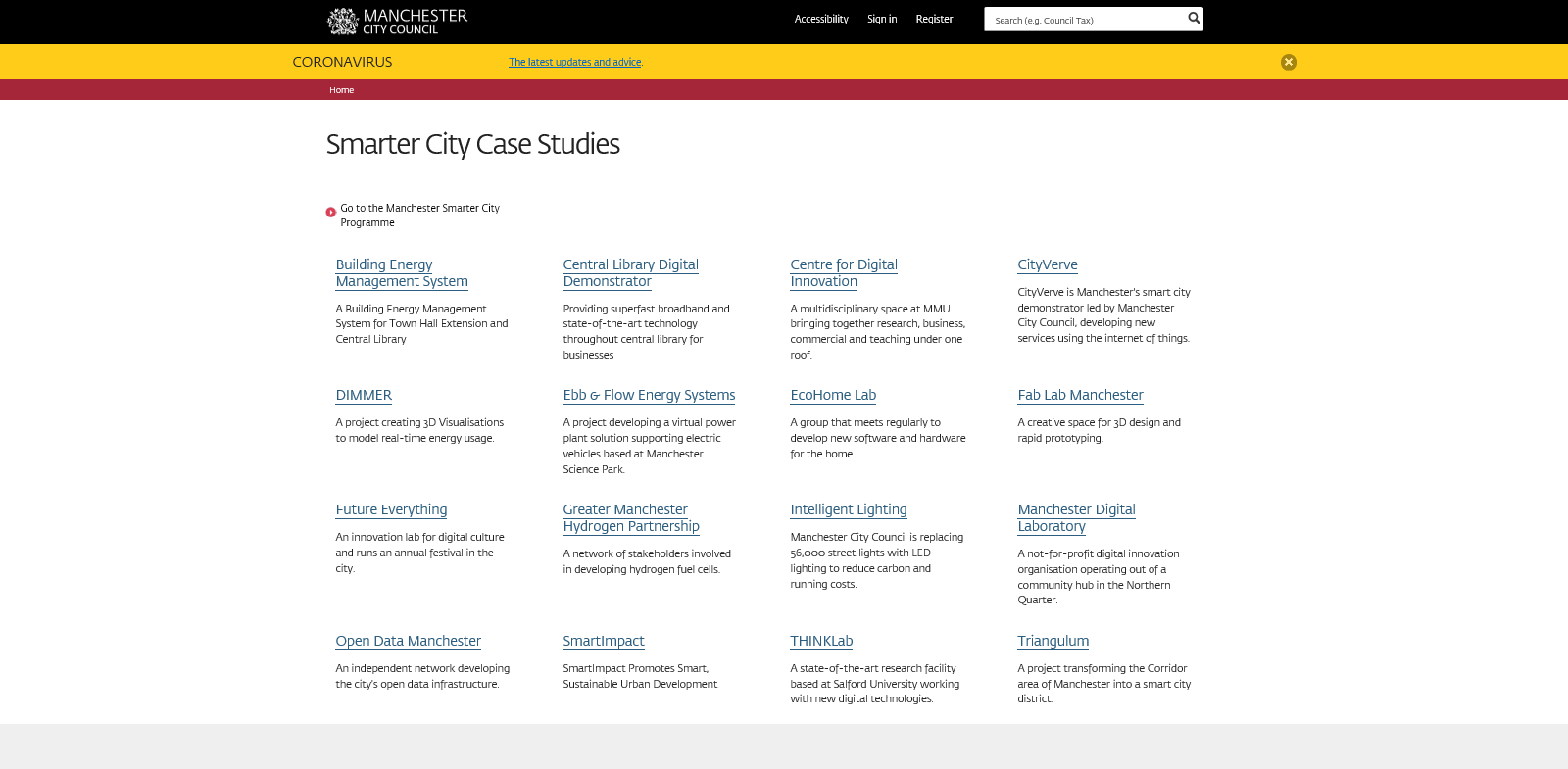Go to Open Data Manchester
The height and width of the screenshot is (769, 1568).
click(x=408, y=641)
